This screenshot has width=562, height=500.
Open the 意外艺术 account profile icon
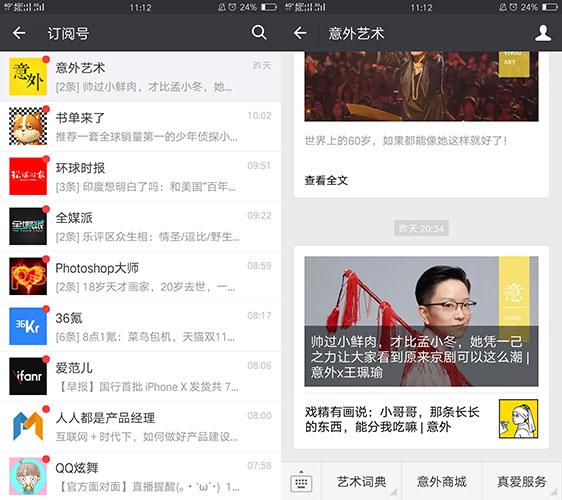(x=543, y=33)
